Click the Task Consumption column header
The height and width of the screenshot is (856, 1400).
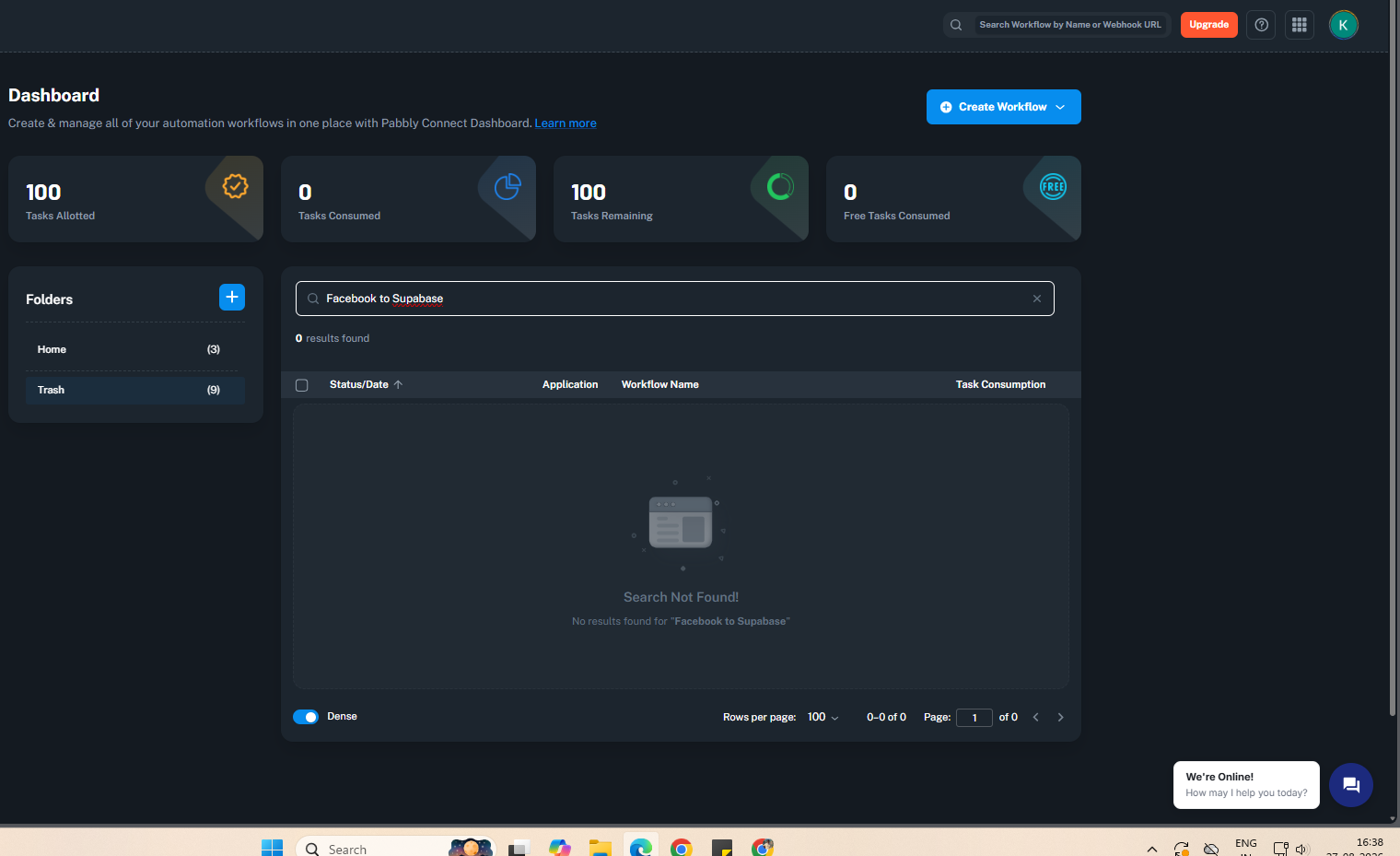pyautogui.click(x=1000, y=384)
